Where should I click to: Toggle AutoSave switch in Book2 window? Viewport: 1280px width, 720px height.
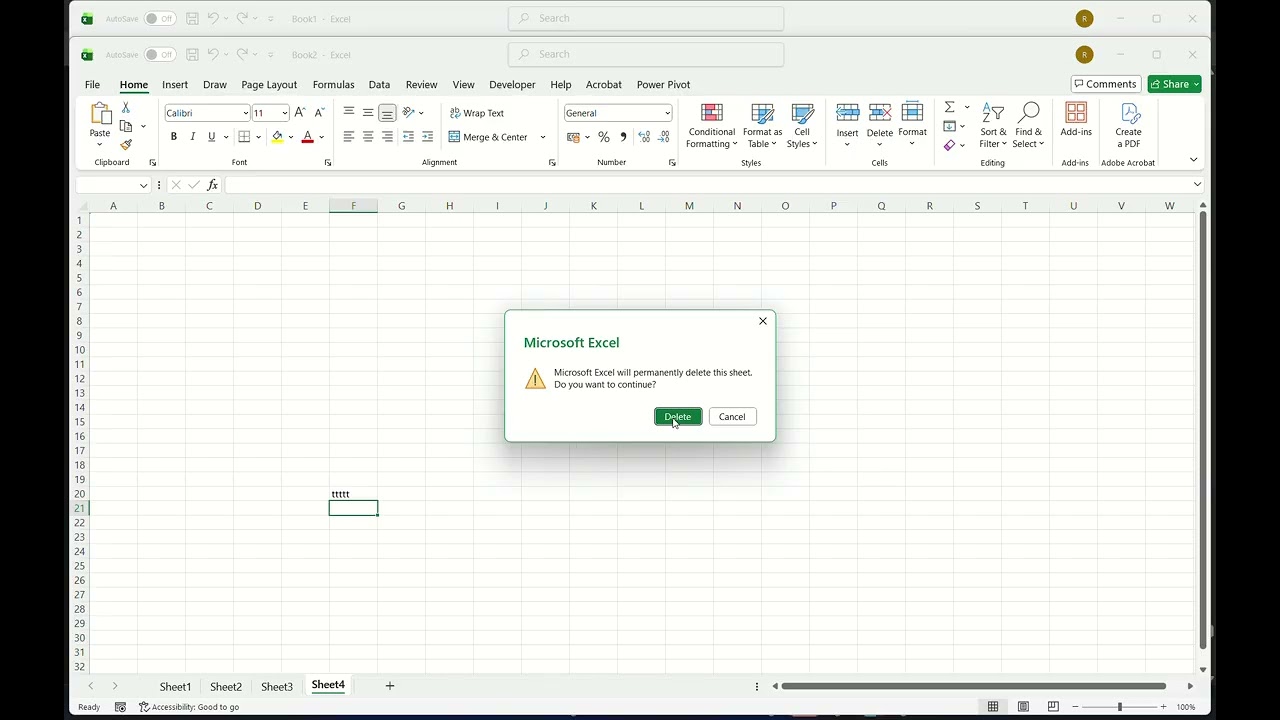pyautogui.click(x=159, y=55)
